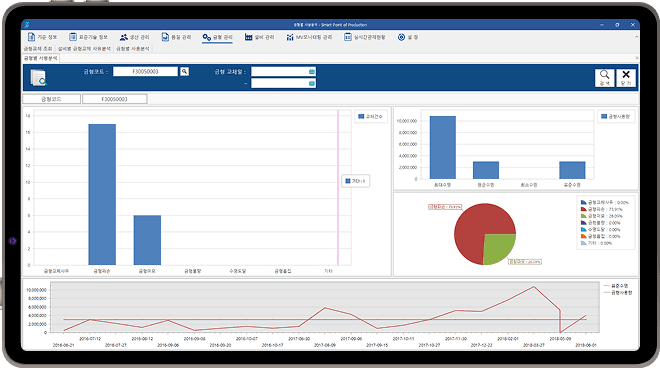Open the MV모니터링 관리 menu
This screenshot has width=660, height=368.
coord(309,37)
